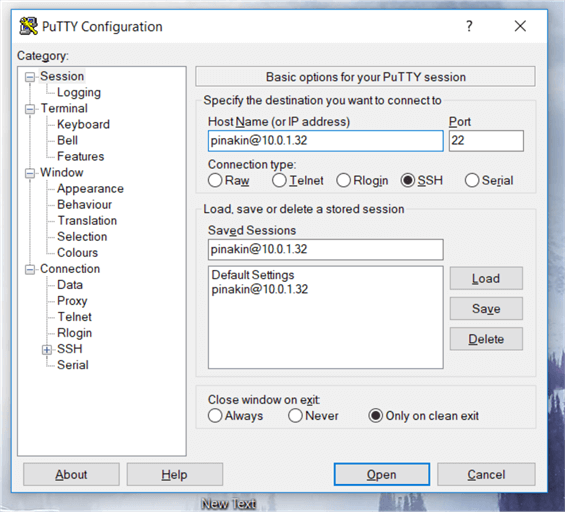
Task: Collapse the Window tree node
Action: tap(30, 173)
